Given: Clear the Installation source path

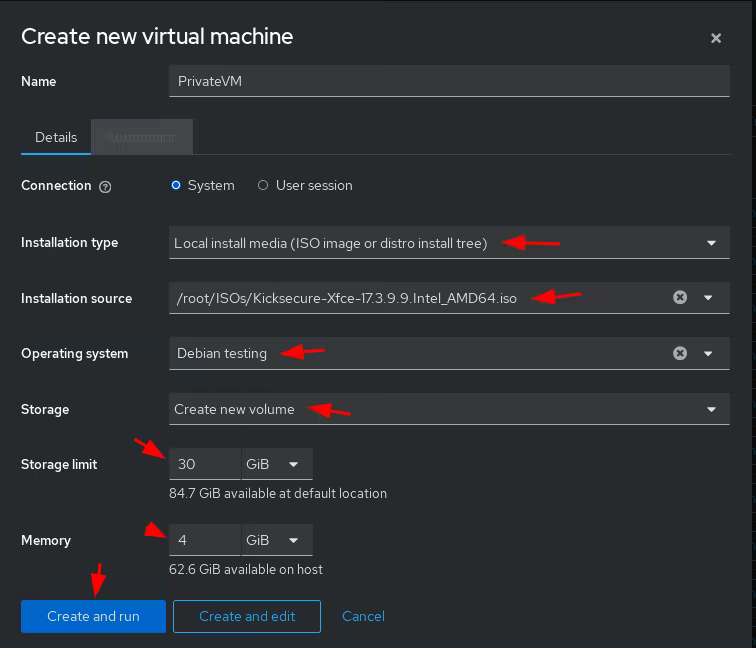Looking at the screenshot, I should [x=680, y=297].
